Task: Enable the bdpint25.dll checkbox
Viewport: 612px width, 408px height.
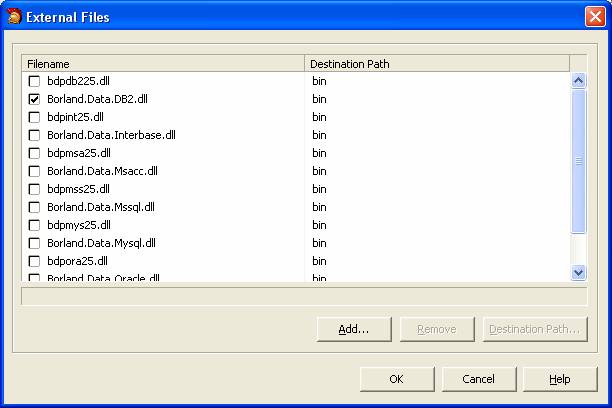Action: coord(34,117)
